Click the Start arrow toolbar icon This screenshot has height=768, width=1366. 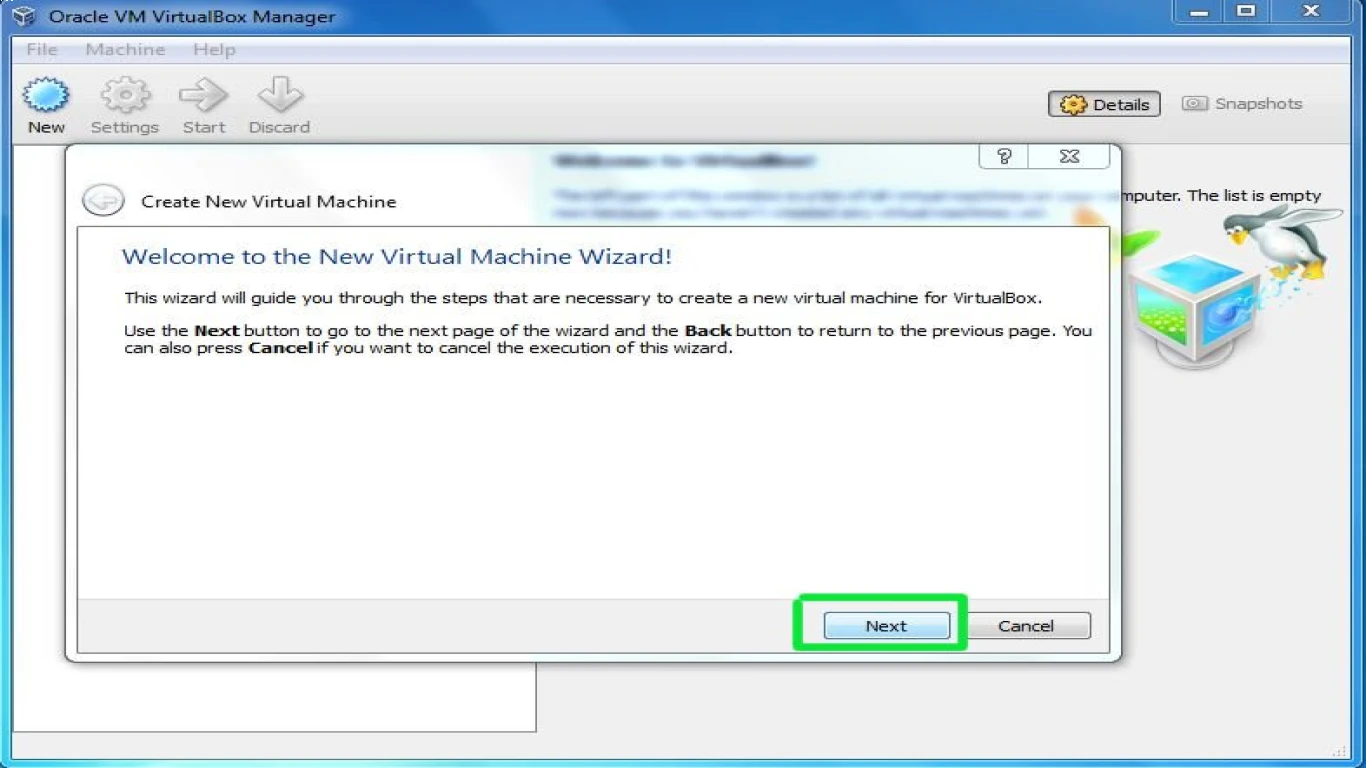(204, 106)
